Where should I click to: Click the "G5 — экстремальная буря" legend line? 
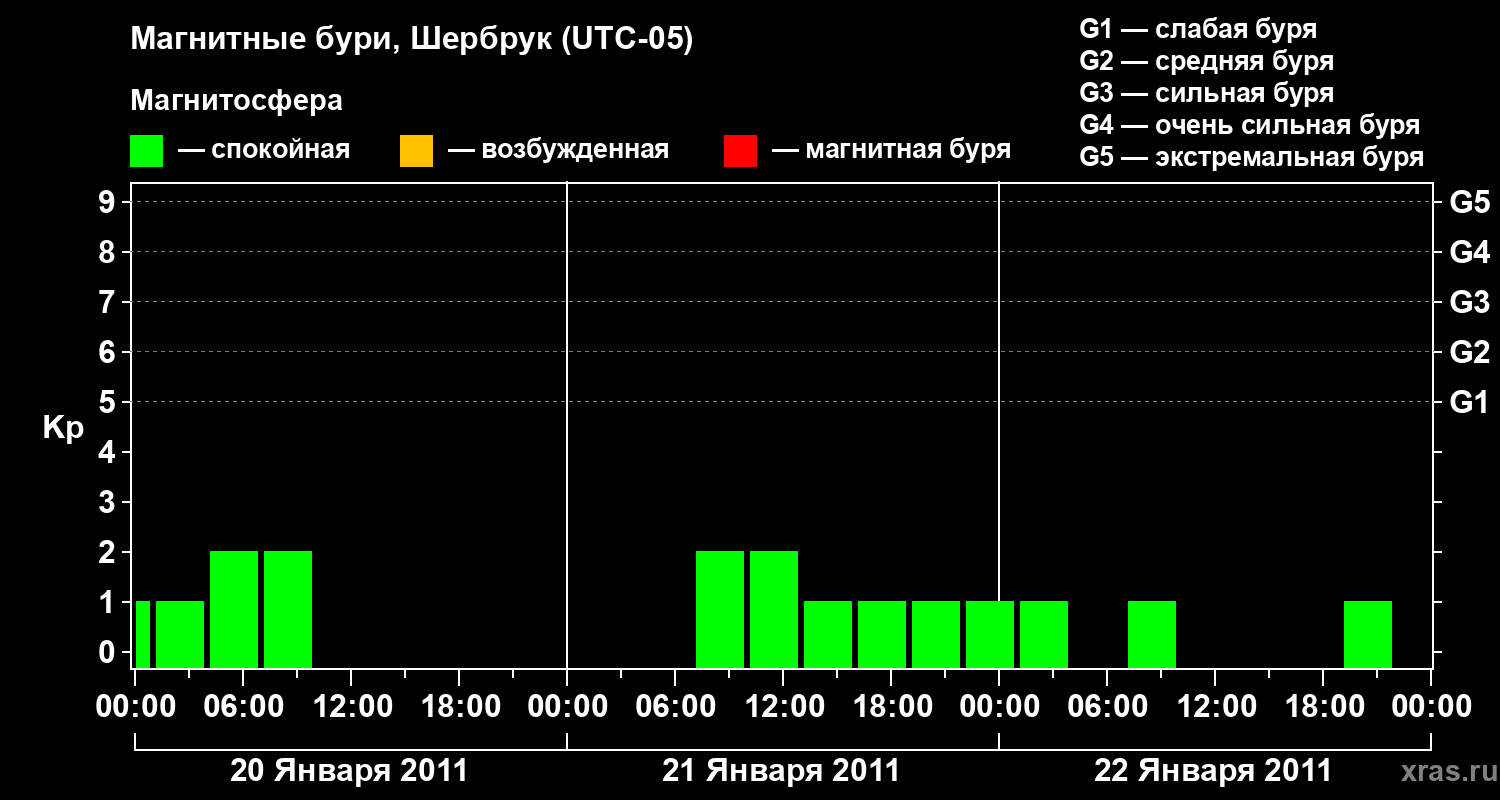(x=1252, y=157)
